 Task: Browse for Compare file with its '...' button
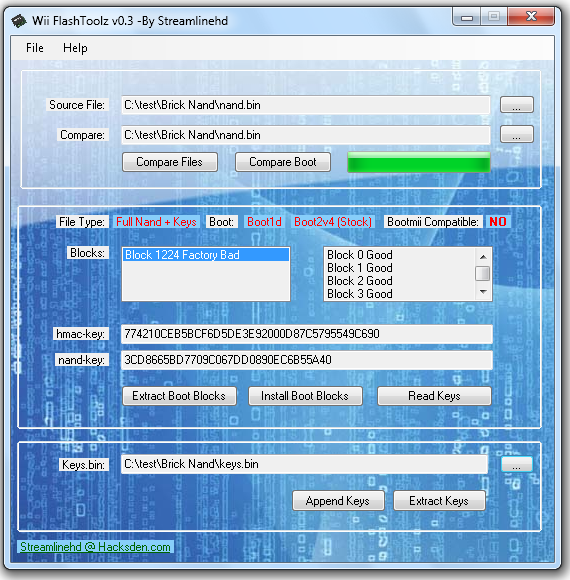point(517,134)
